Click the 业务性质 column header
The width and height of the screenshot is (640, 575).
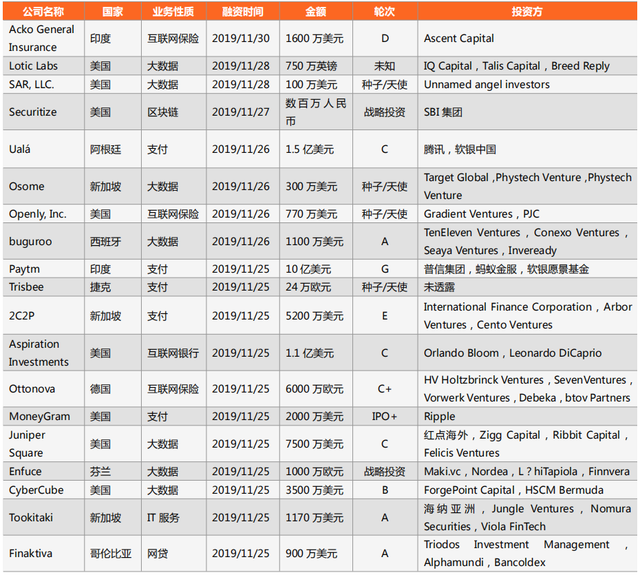pyautogui.click(x=174, y=11)
